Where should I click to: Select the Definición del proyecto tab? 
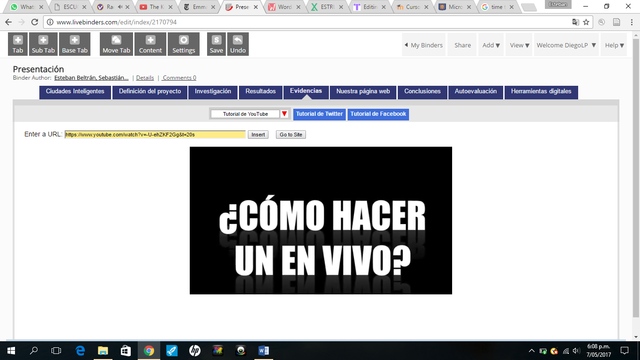pyautogui.click(x=150, y=92)
